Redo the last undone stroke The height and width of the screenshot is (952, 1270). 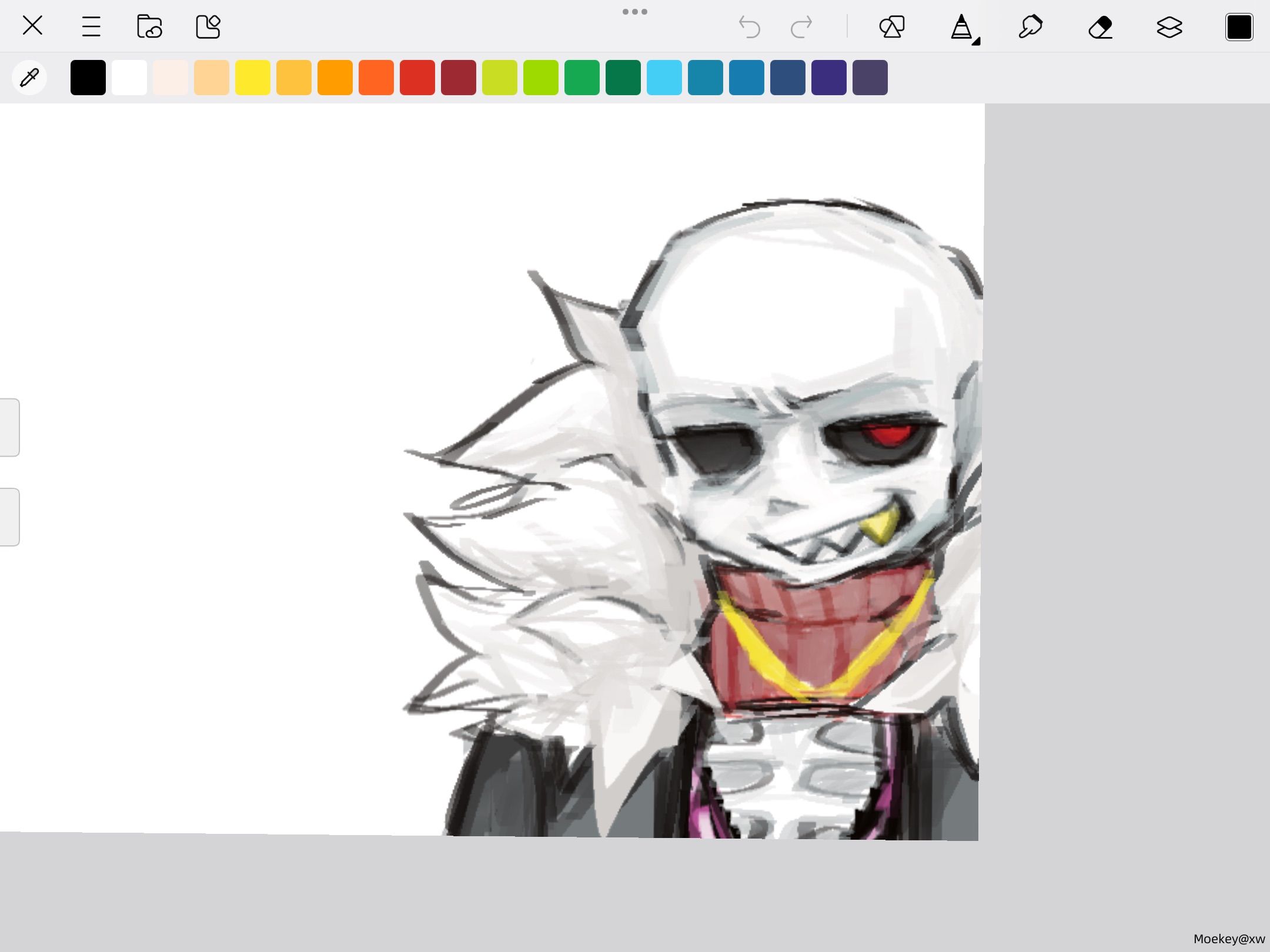[801, 27]
